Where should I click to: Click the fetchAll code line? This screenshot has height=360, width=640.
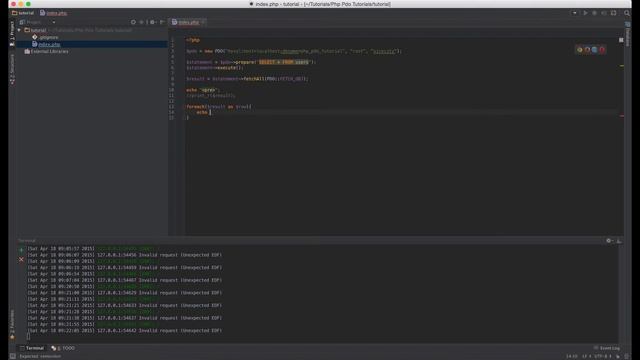click(x=247, y=79)
